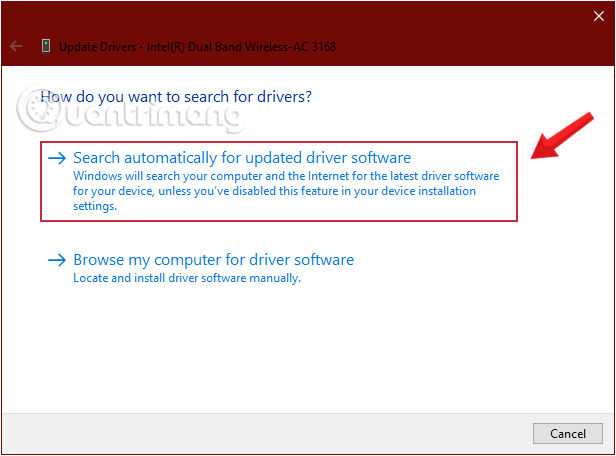Click the heading How do you want to search for drivers?
This screenshot has height=456, width=616.
pyautogui.click(x=176, y=97)
